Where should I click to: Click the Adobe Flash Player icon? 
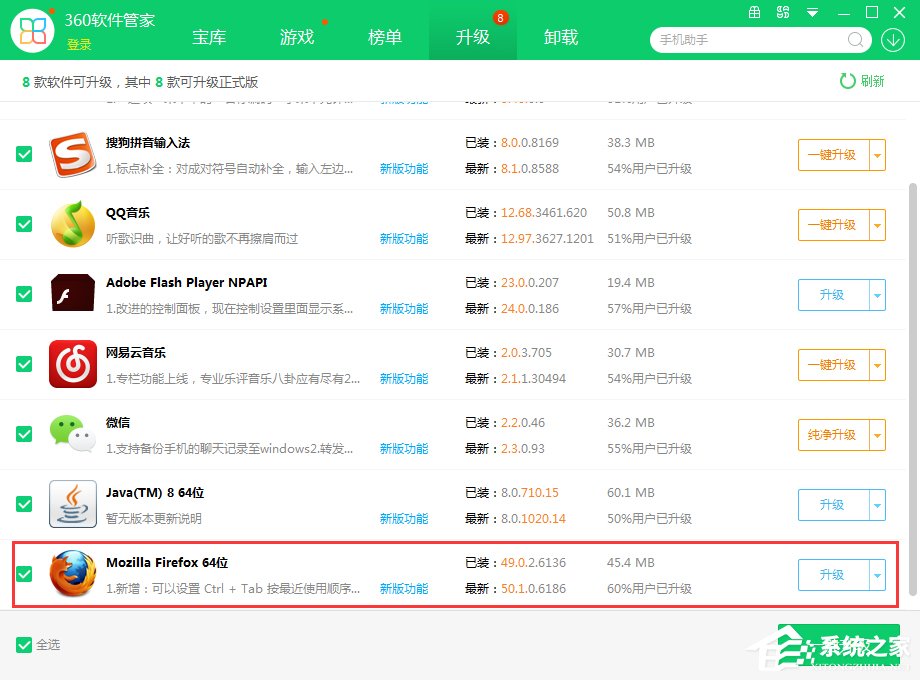71,294
